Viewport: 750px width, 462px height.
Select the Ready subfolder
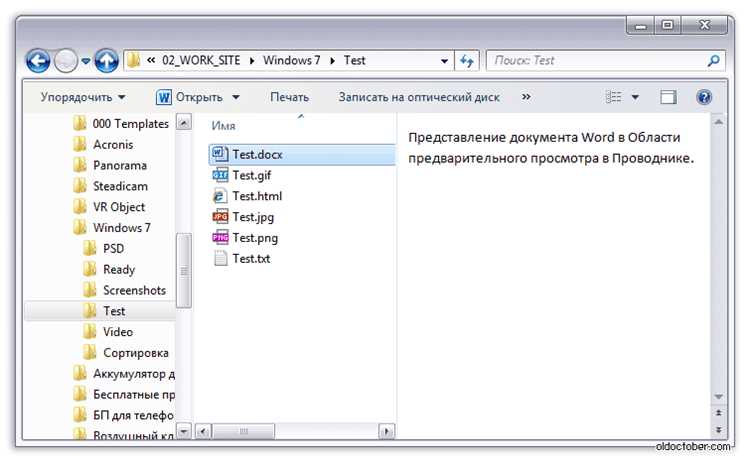(x=110, y=269)
